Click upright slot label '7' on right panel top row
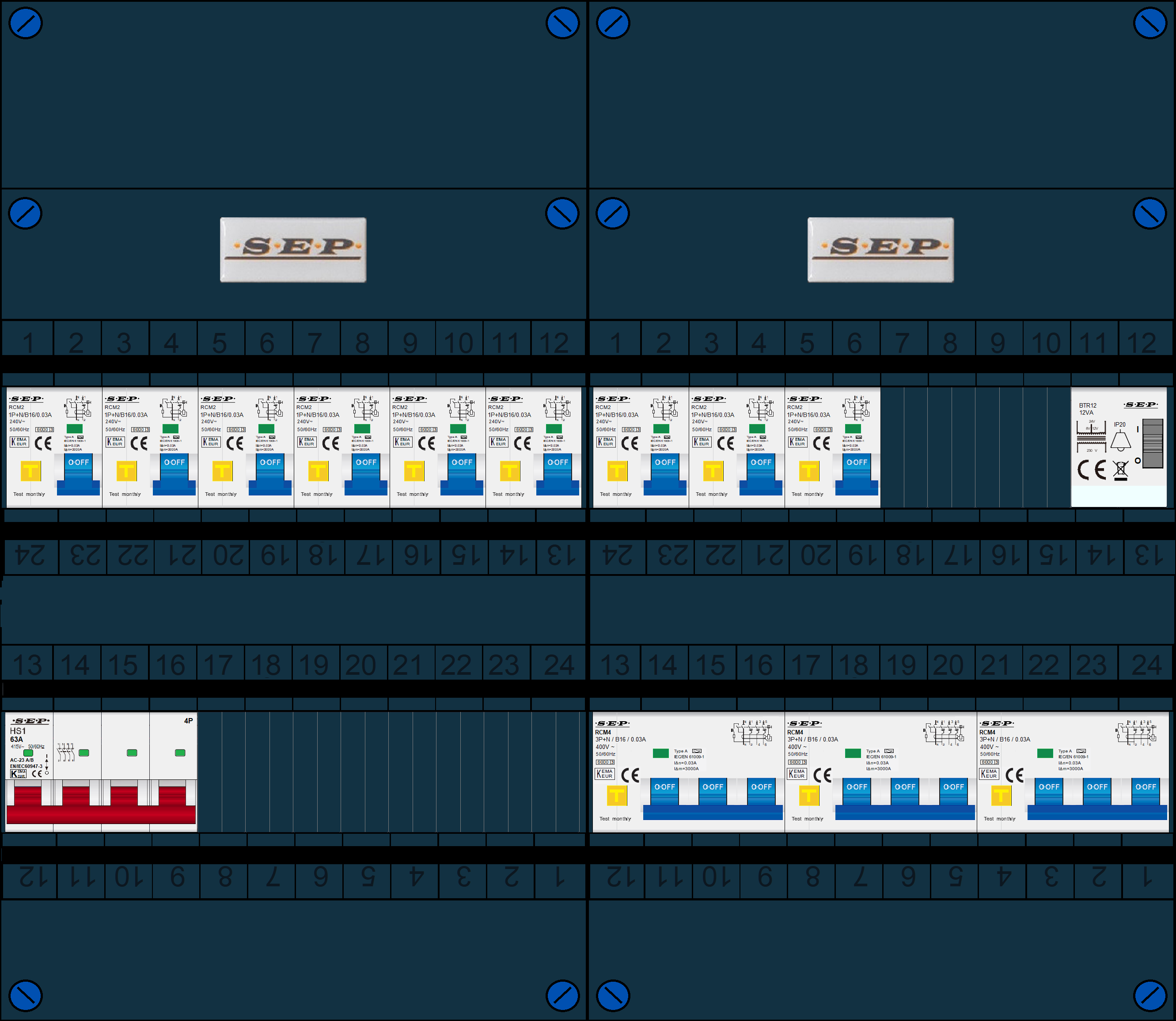The image size is (1176, 1021). pyautogui.click(x=902, y=343)
